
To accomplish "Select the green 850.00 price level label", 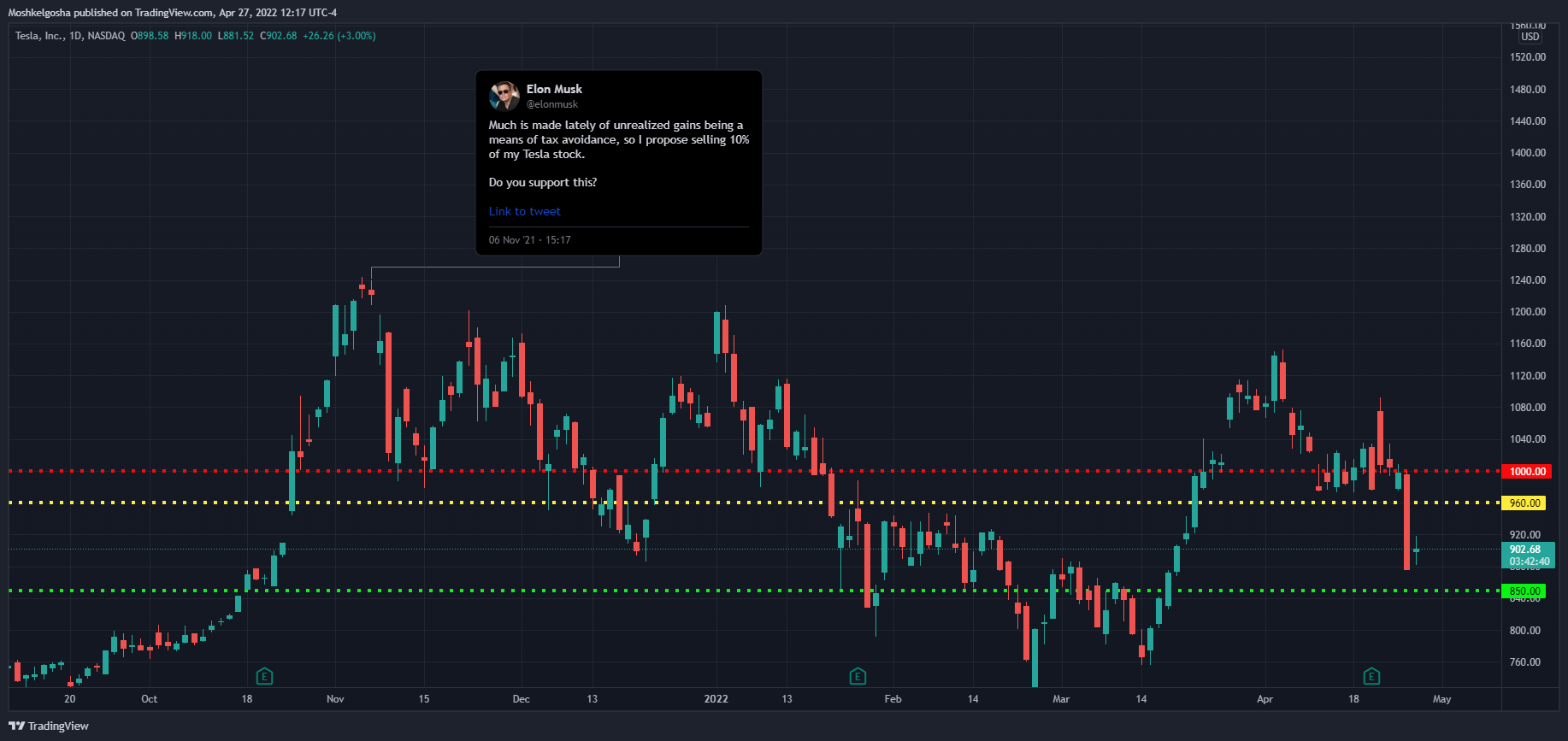I will point(1524,591).
